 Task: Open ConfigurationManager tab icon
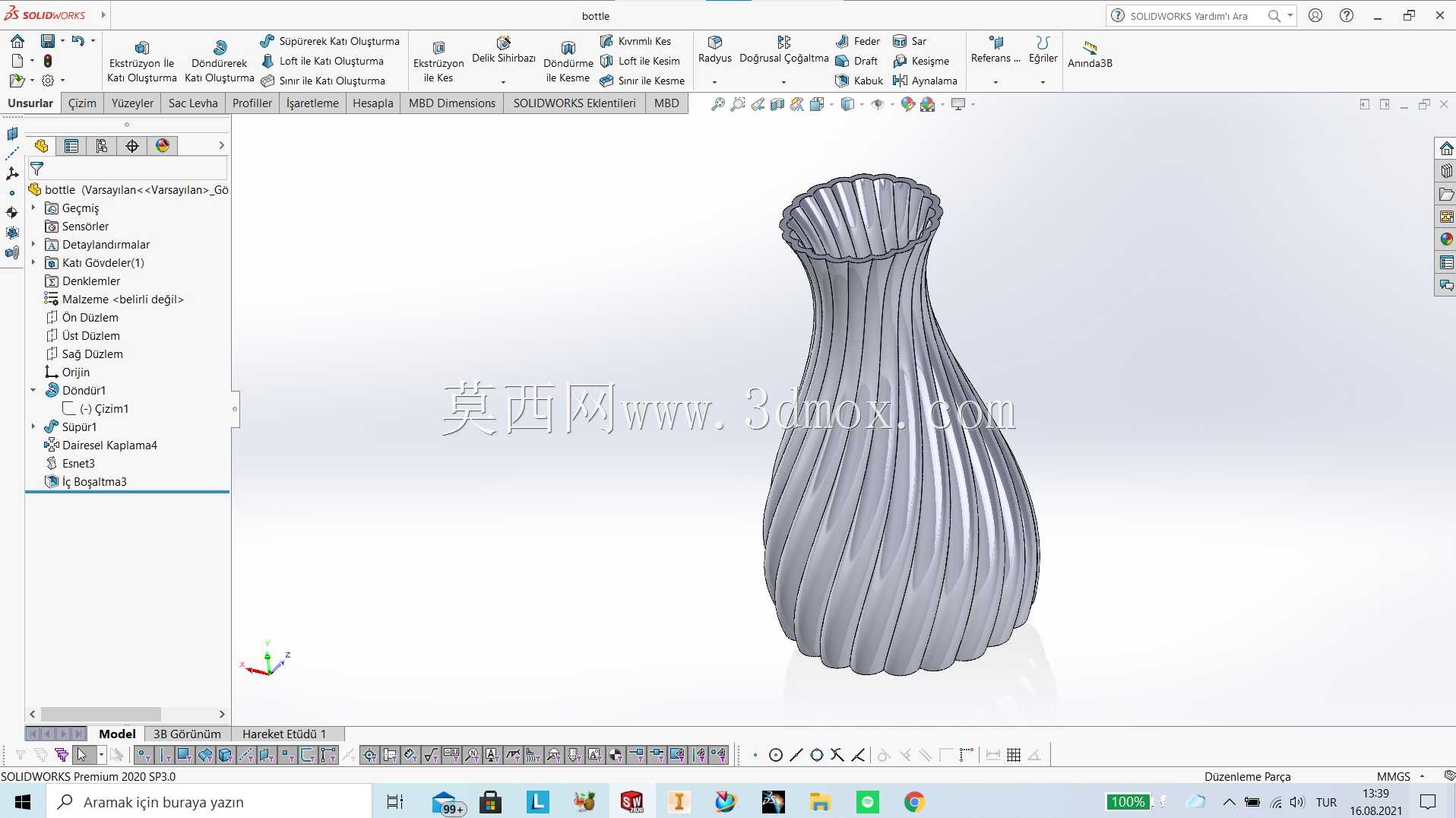click(102, 146)
